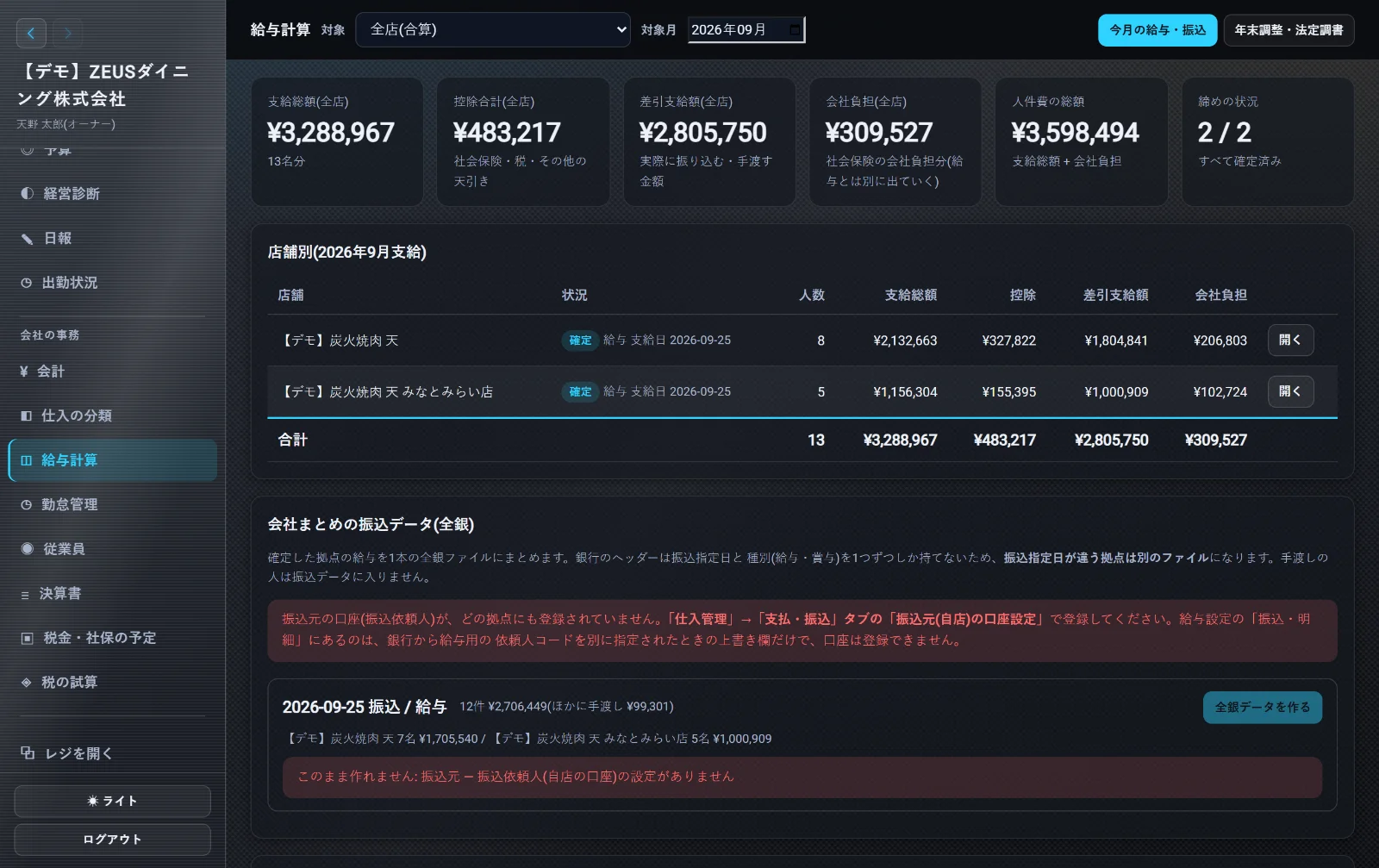This screenshot has height=868, width=1379.
Task: Switch theme with the ライト button
Action: pyautogui.click(x=112, y=802)
